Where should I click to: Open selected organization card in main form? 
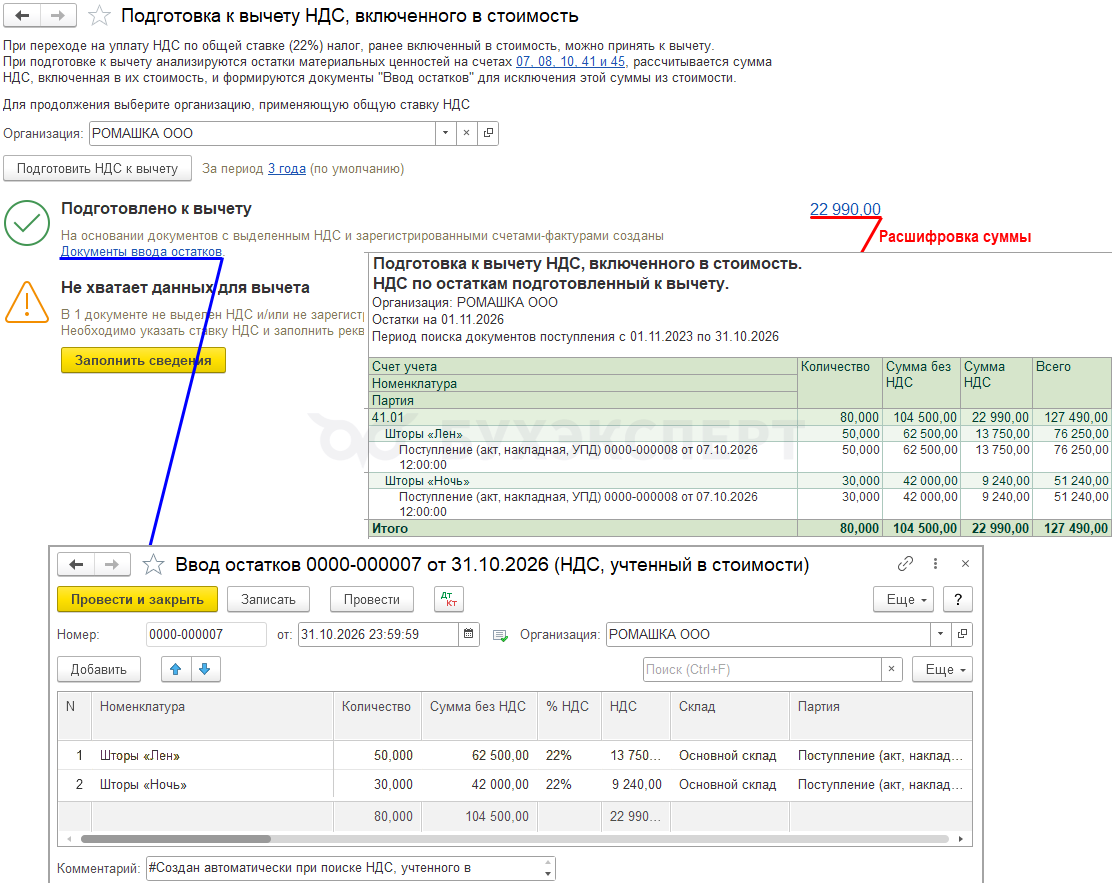pos(488,133)
